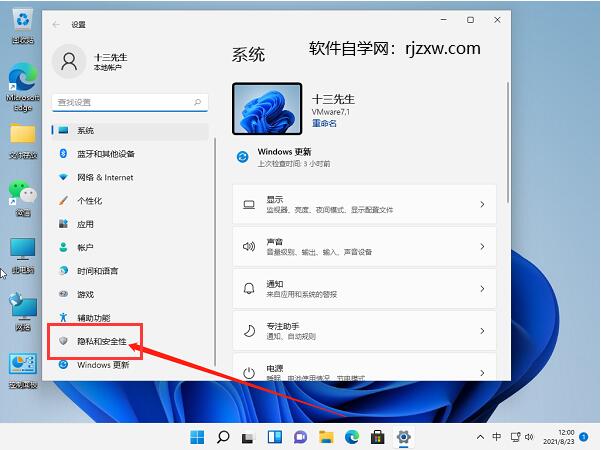The height and width of the screenshot is (450, 601).
Task: Click the network tray icon
Action: (x=516, y=437)
